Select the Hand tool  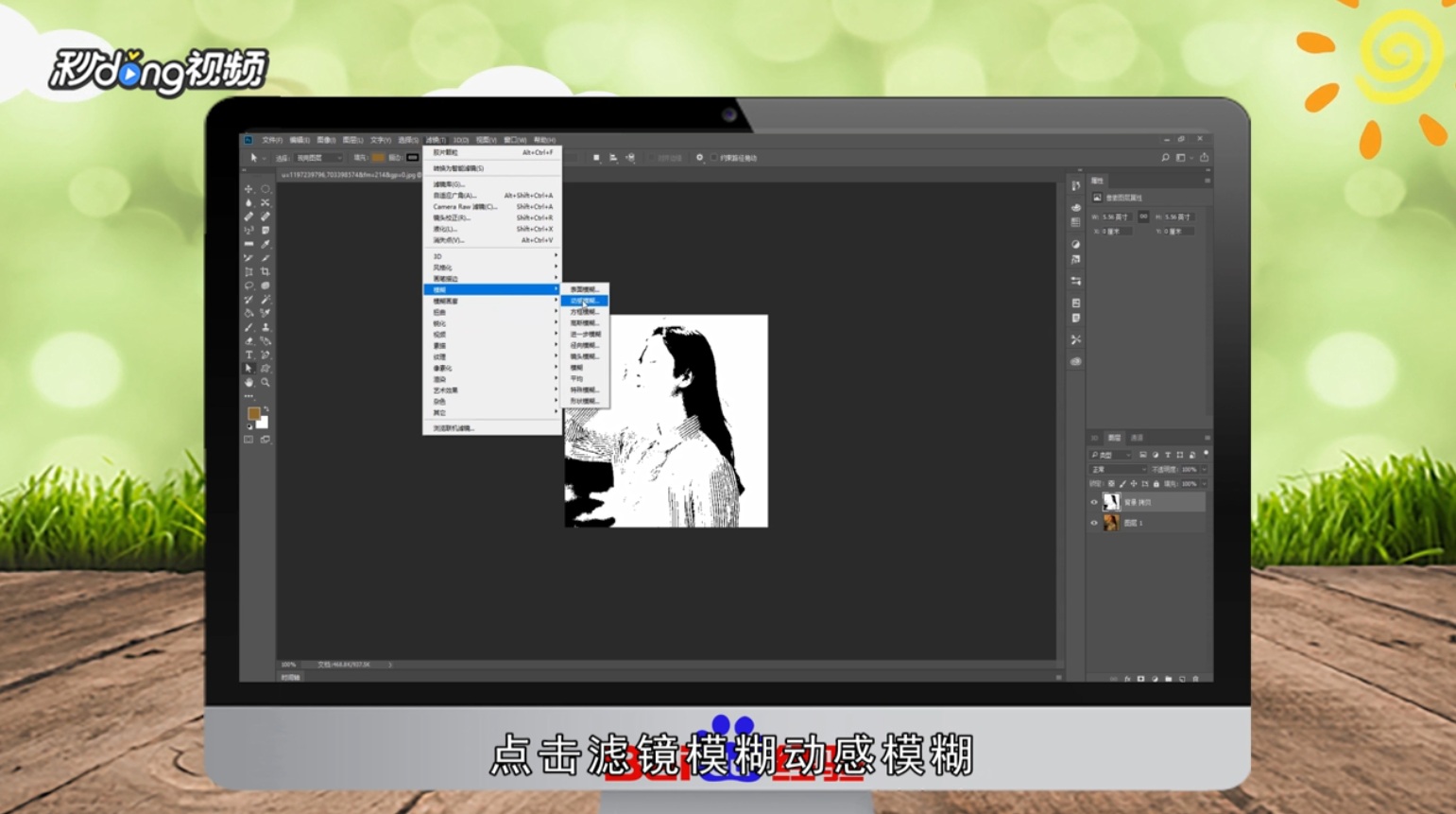tap(248, 382)
